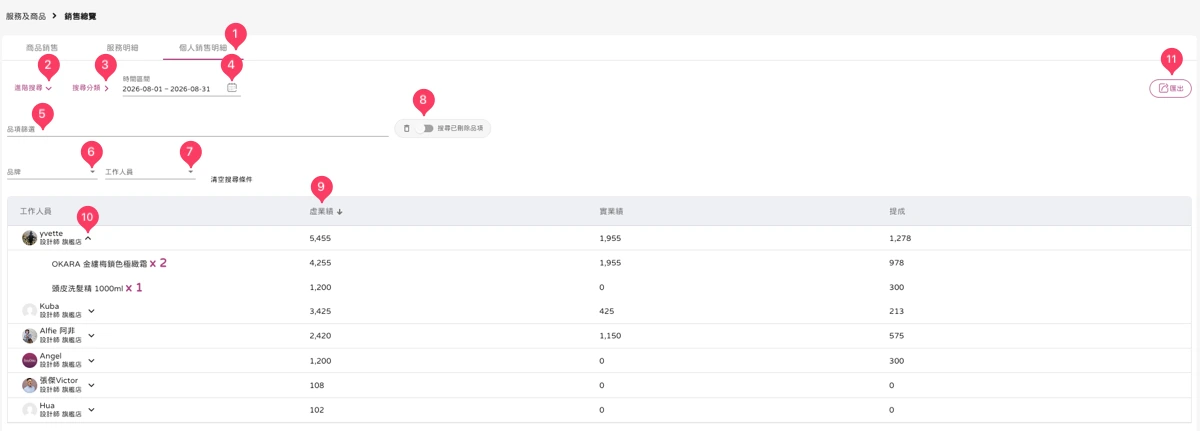Click the export icon in 匯出 button

point(1163,88)
